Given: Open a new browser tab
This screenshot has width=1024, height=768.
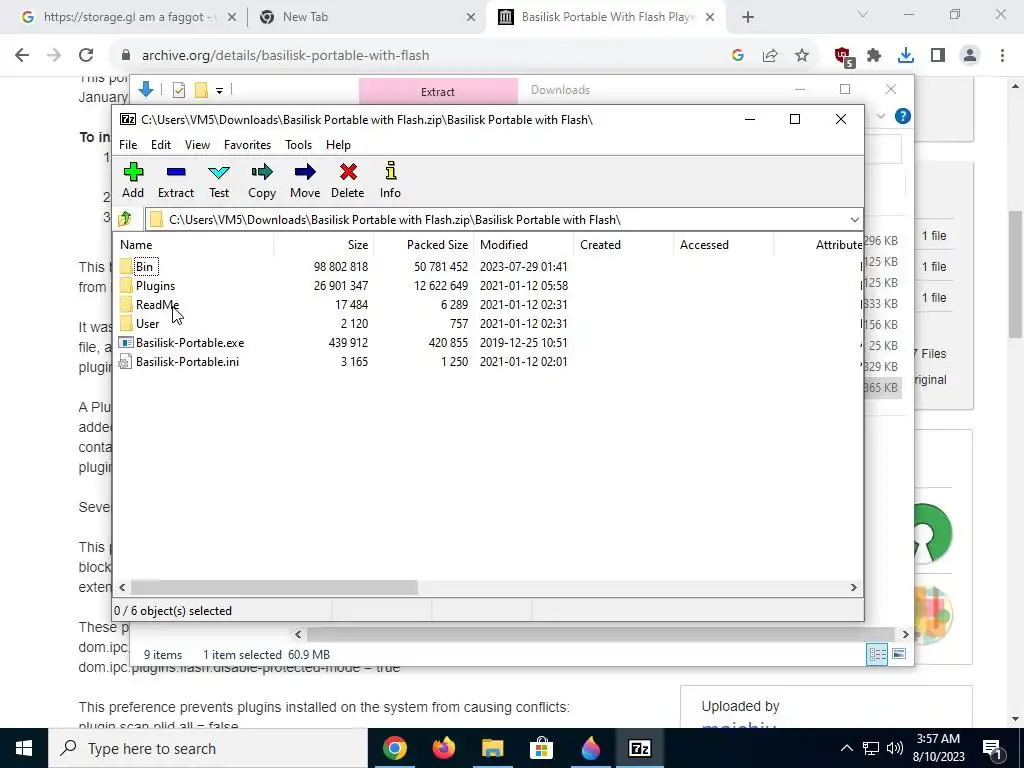Looking at the screenshot, I should click(748, 18).
